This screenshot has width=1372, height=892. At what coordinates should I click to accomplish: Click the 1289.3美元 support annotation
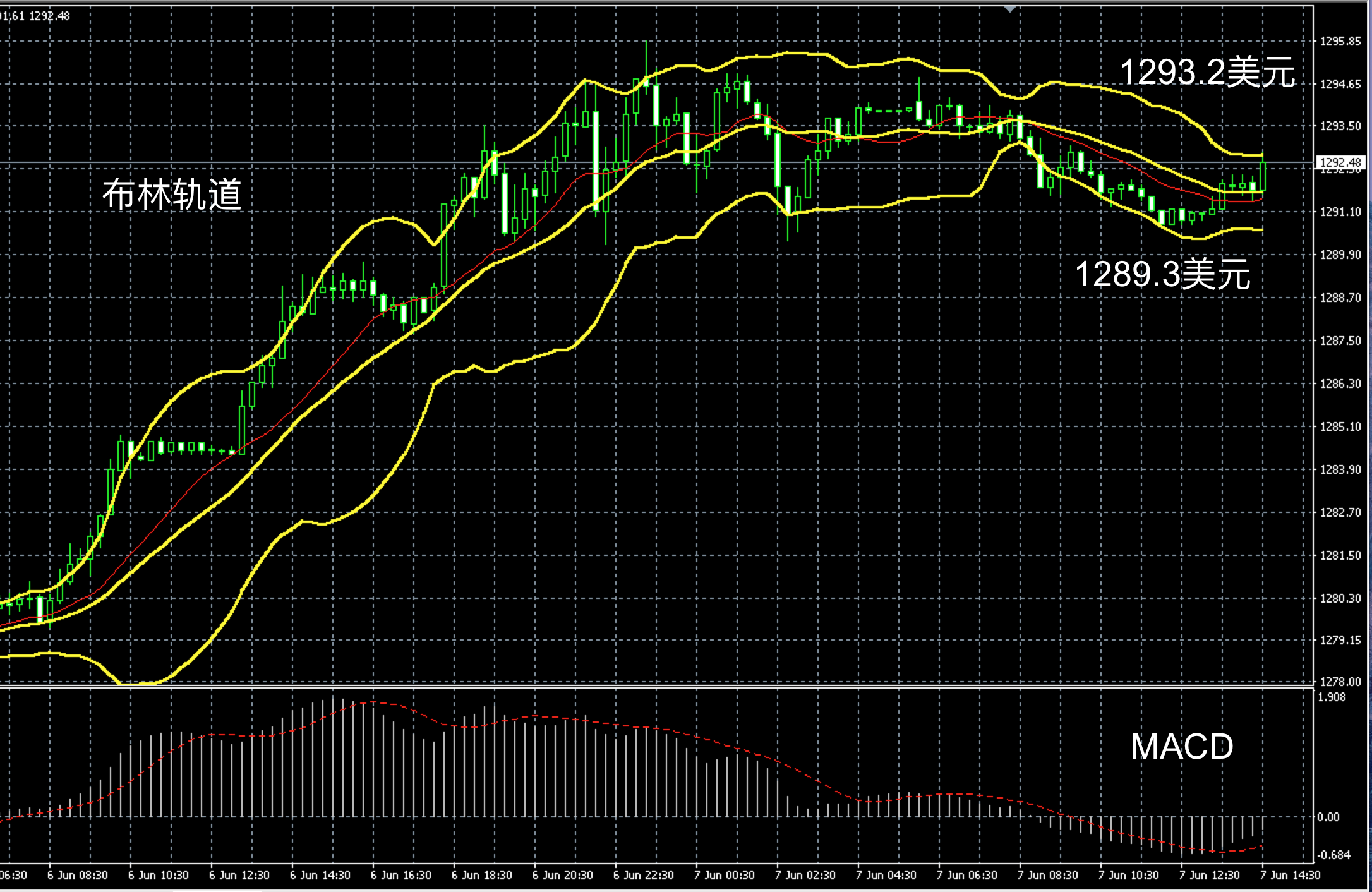1162,275
